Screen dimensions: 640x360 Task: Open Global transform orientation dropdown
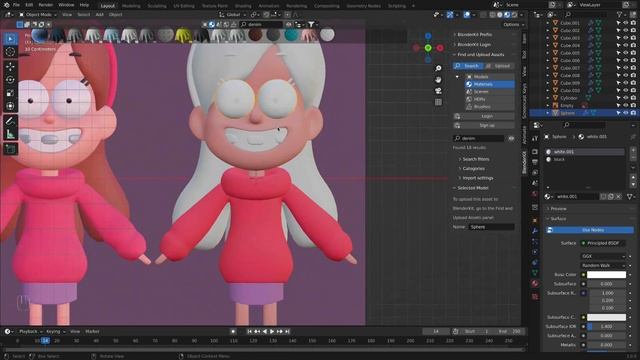(233, 15)
